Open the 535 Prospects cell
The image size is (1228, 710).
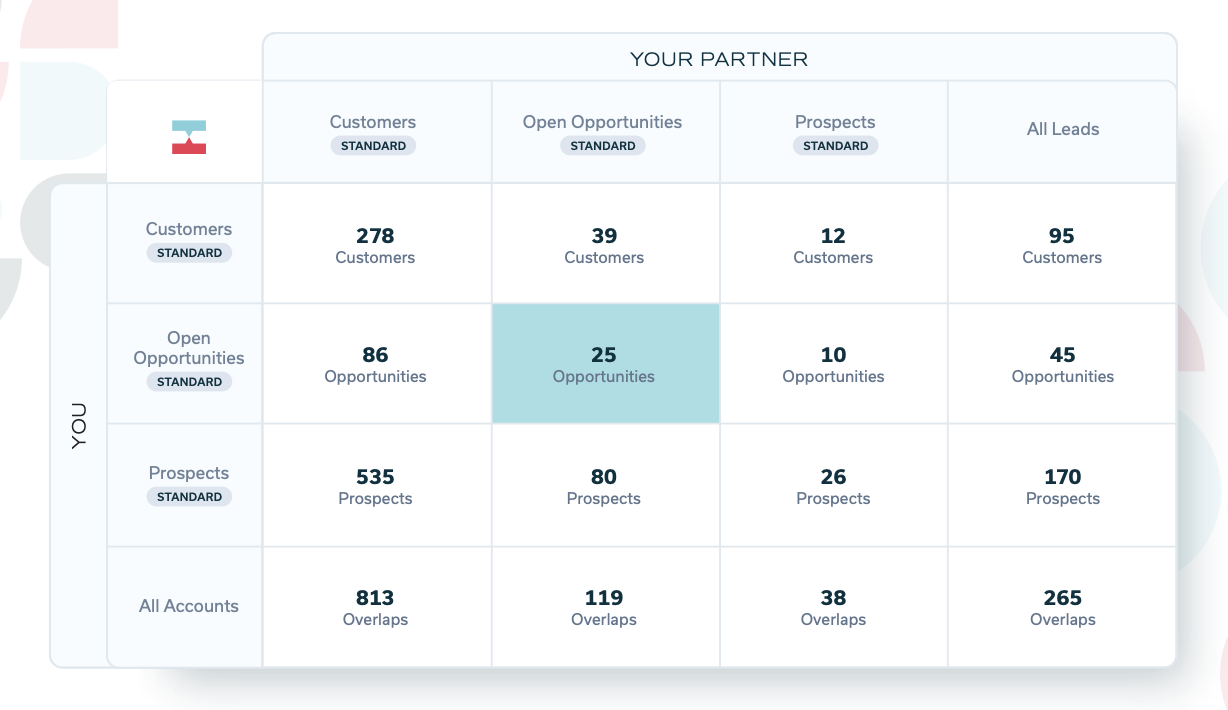375,486
